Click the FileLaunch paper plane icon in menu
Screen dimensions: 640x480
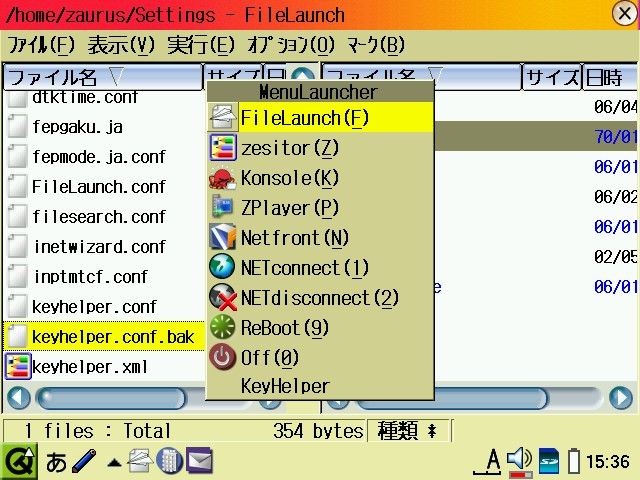[222, 118]
